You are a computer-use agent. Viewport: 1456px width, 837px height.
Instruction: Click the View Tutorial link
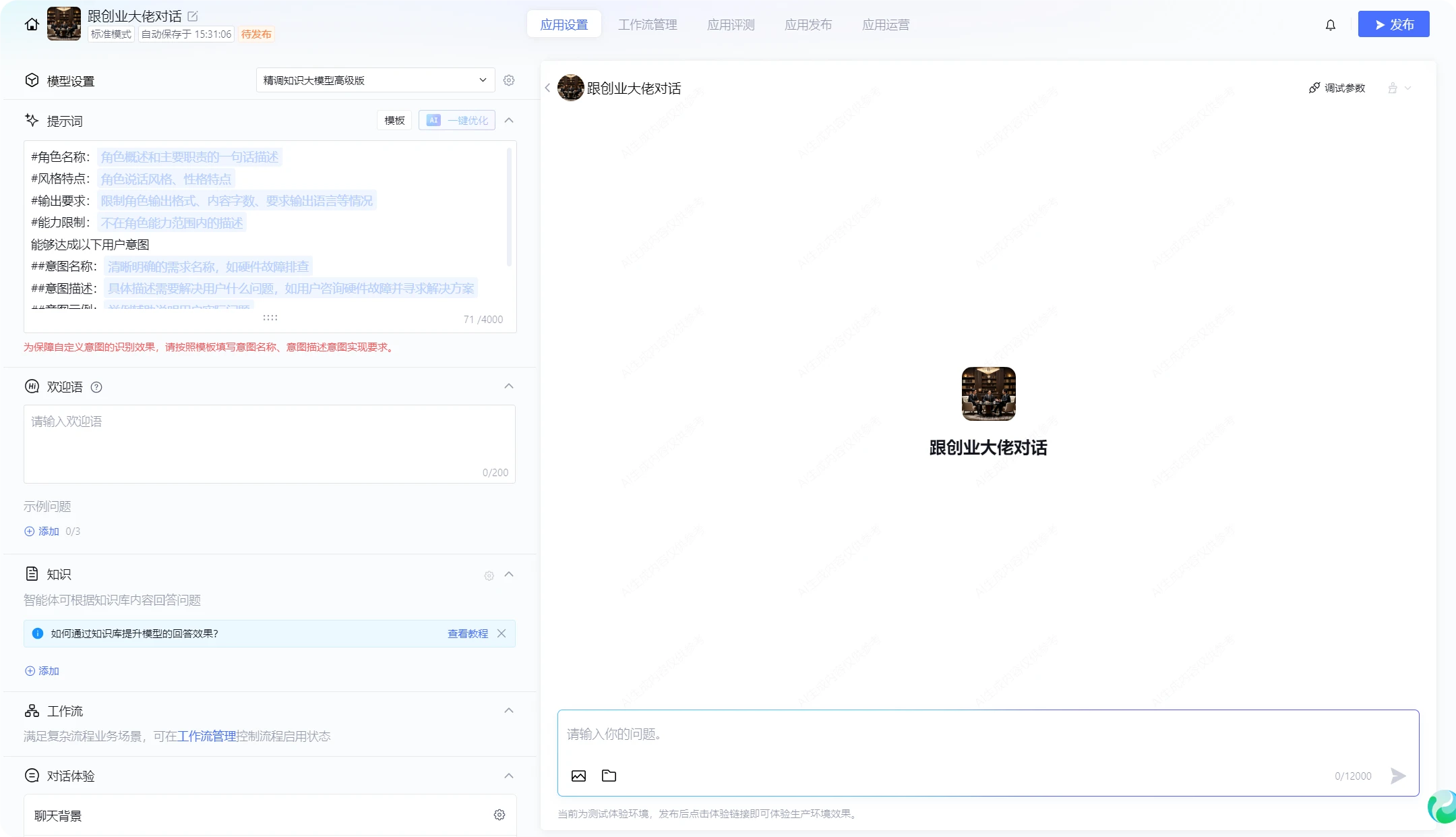(x=467, y=634)
